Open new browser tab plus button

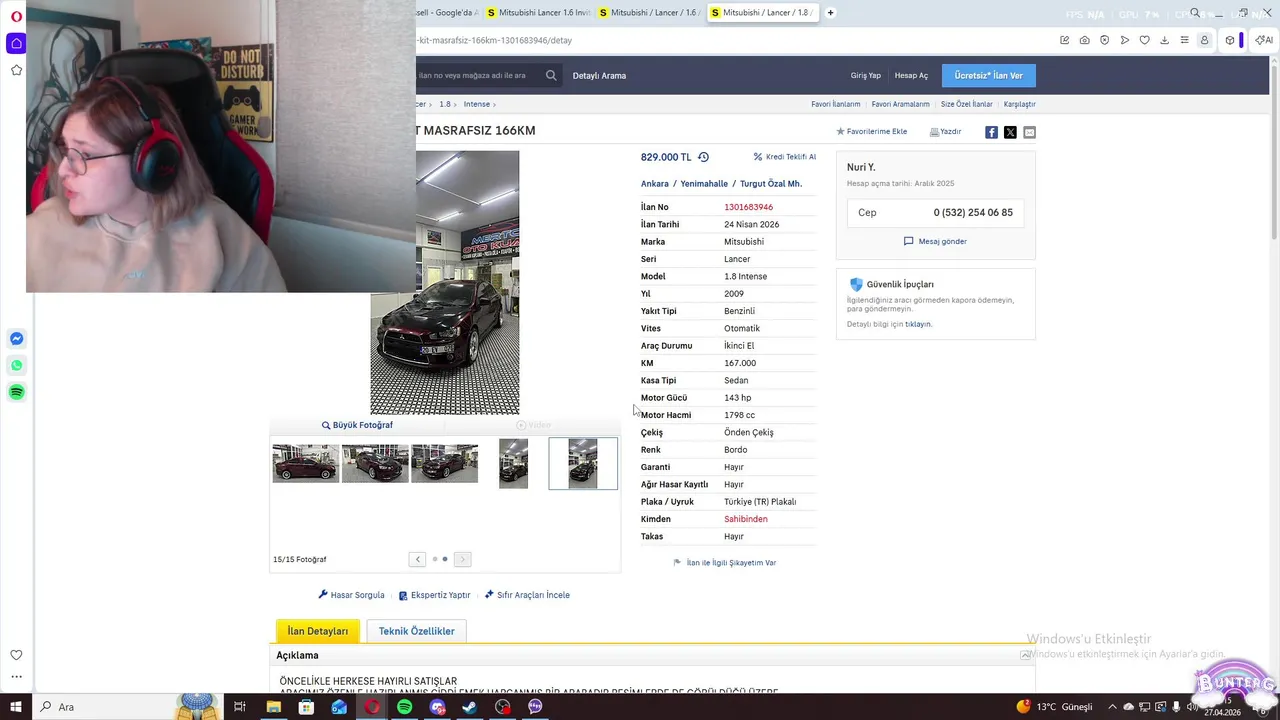(830, 13)
